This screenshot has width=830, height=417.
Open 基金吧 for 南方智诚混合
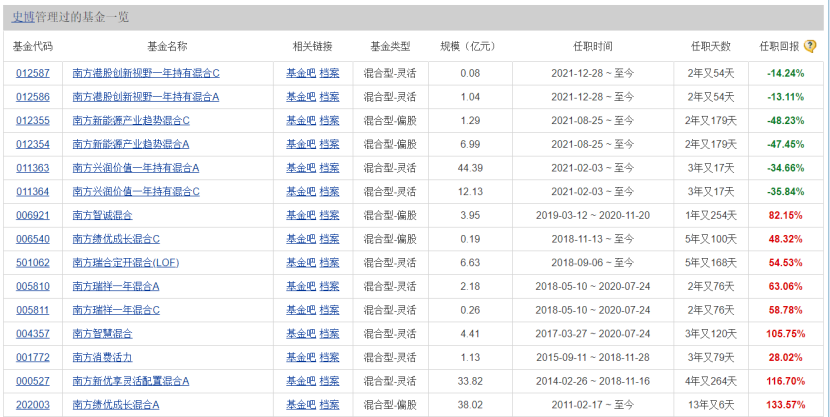pyautogui.click(x=300, y=215)
